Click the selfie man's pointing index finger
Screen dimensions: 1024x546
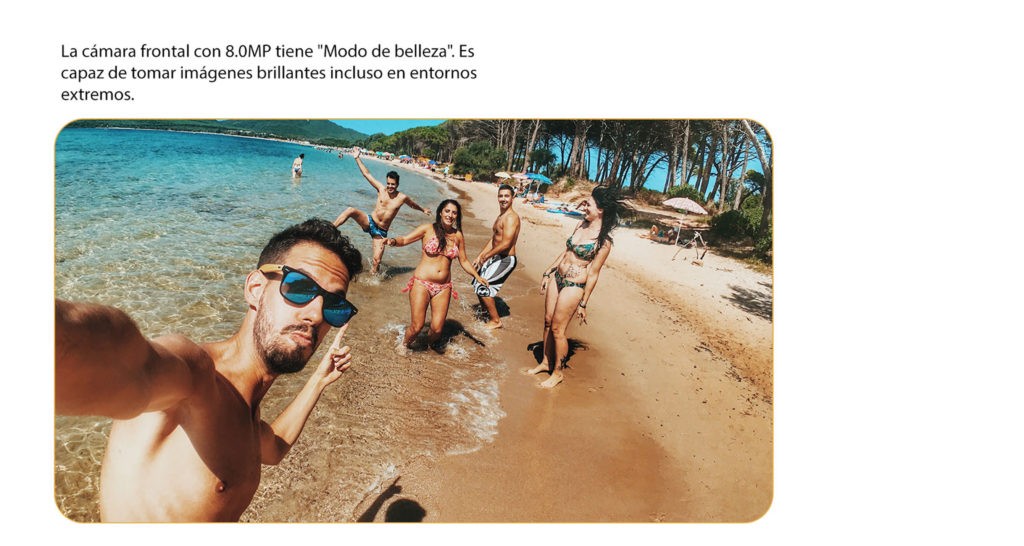click(340, 336)
